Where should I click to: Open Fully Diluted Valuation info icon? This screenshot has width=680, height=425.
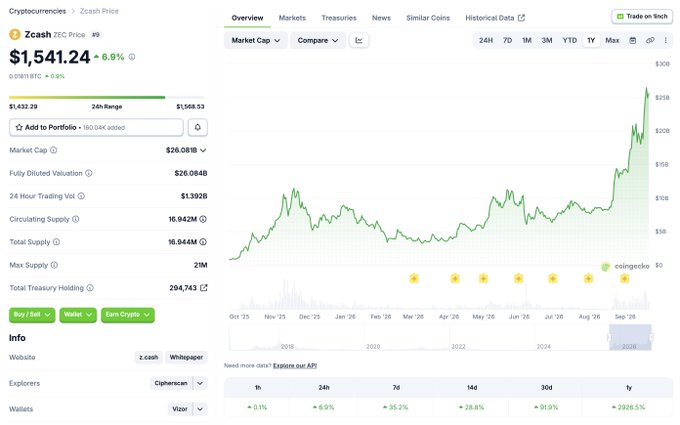[88, 173]
